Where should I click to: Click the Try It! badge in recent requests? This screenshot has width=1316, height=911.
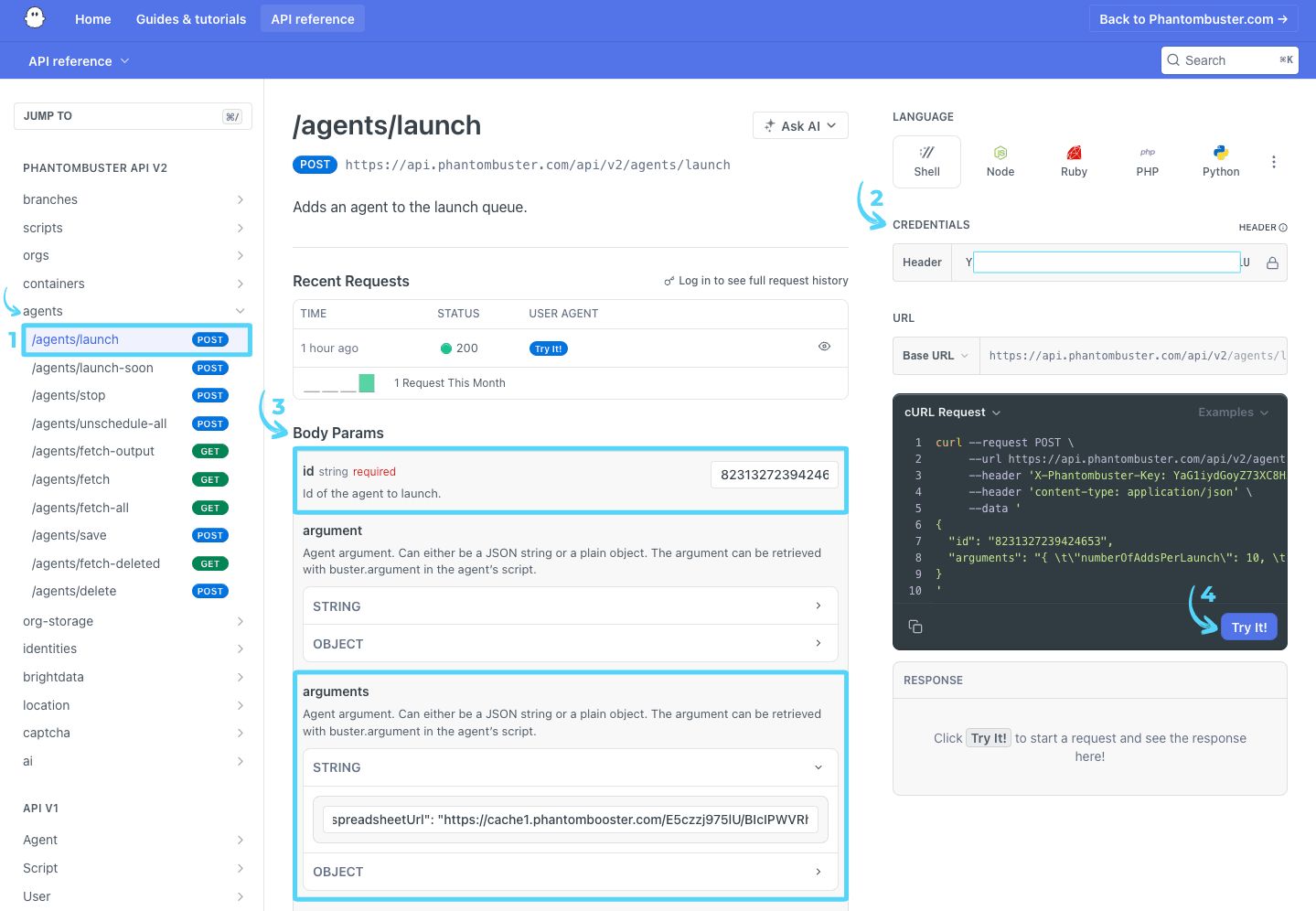[549, 348]
